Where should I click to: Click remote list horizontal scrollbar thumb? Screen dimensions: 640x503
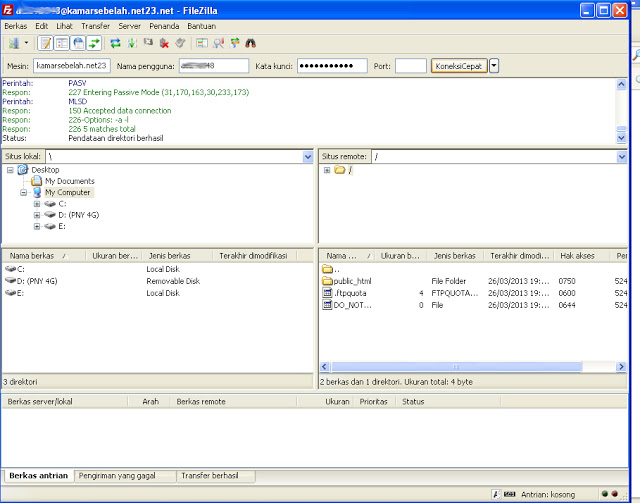click(x=456, y=367)
